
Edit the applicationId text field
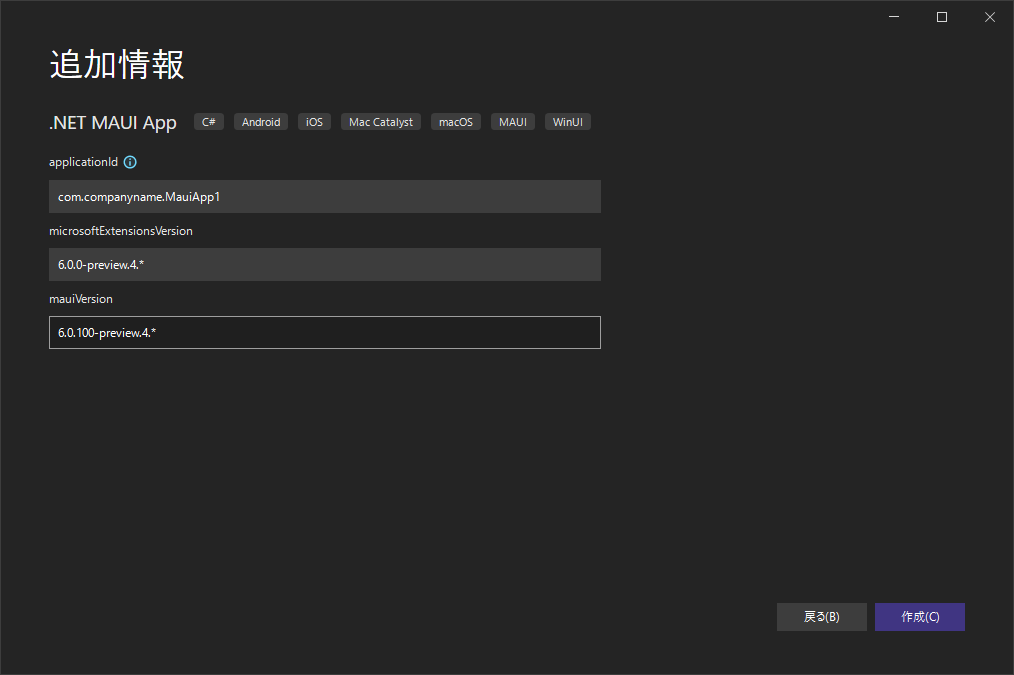(x=325, y=197)
